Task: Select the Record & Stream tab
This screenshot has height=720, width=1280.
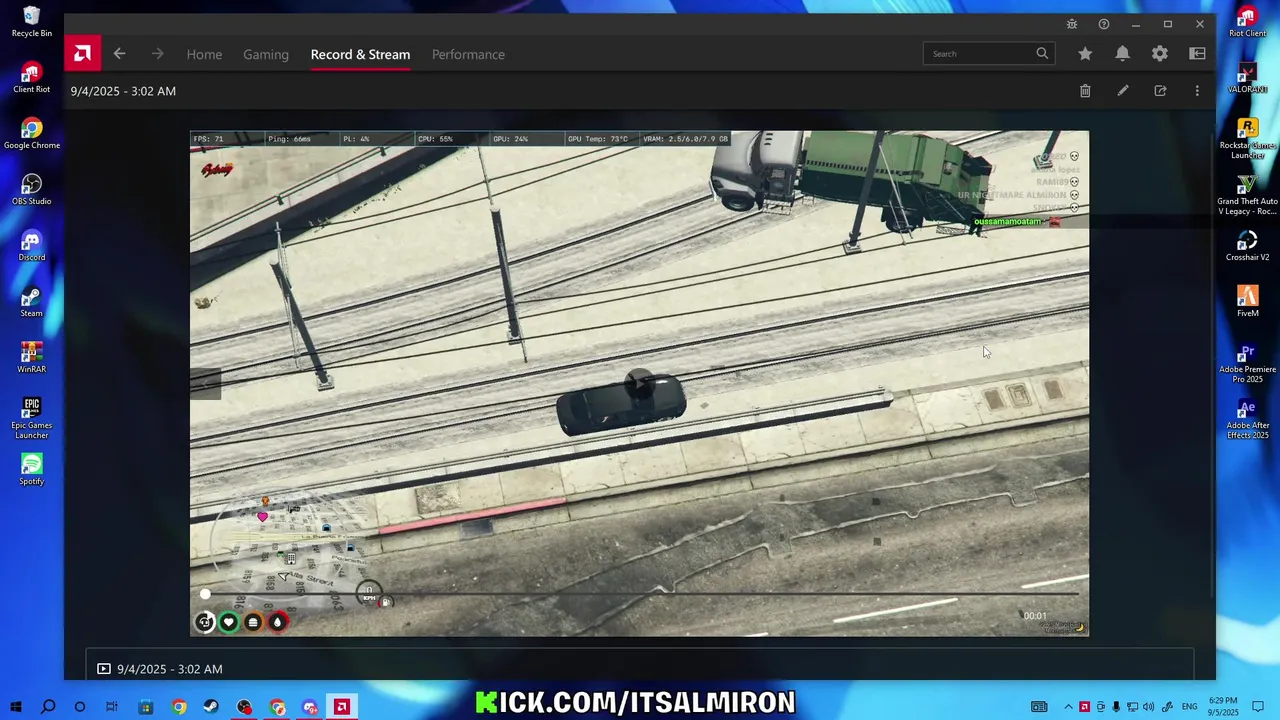Action: (x=360, y=54)
